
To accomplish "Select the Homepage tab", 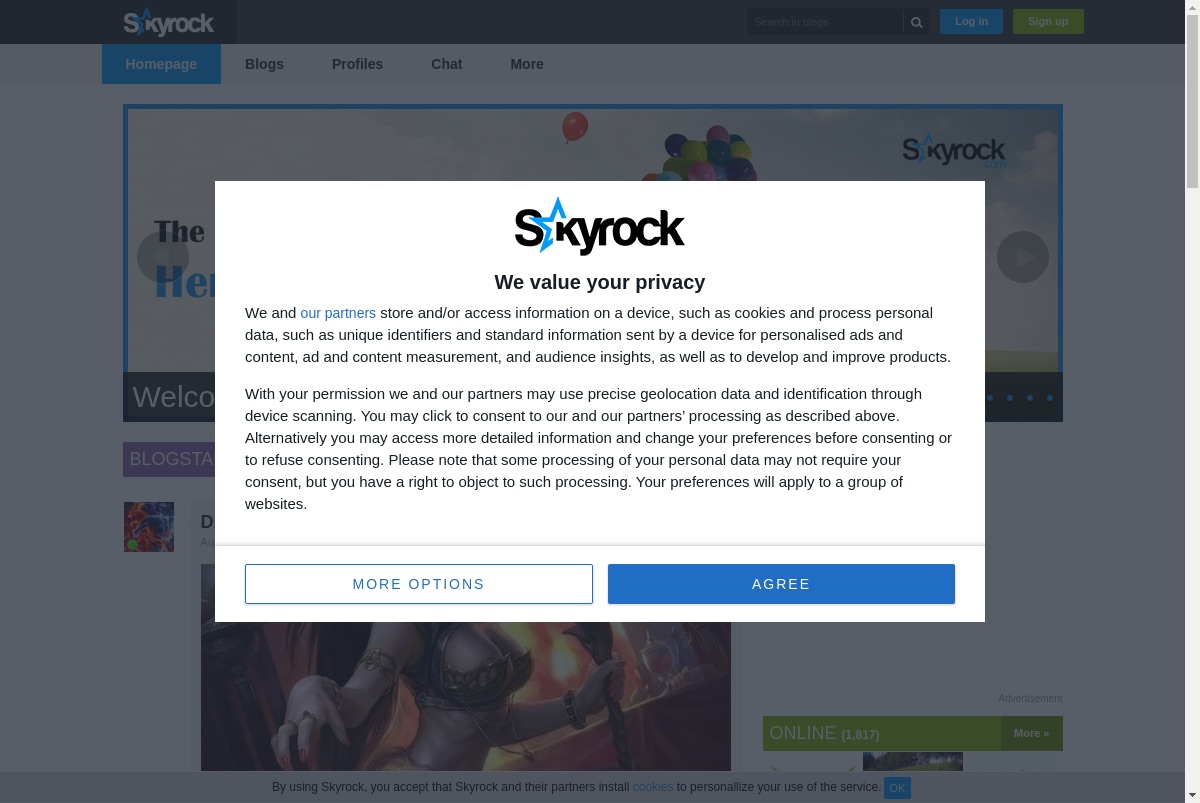I will (x=161, y=64).
